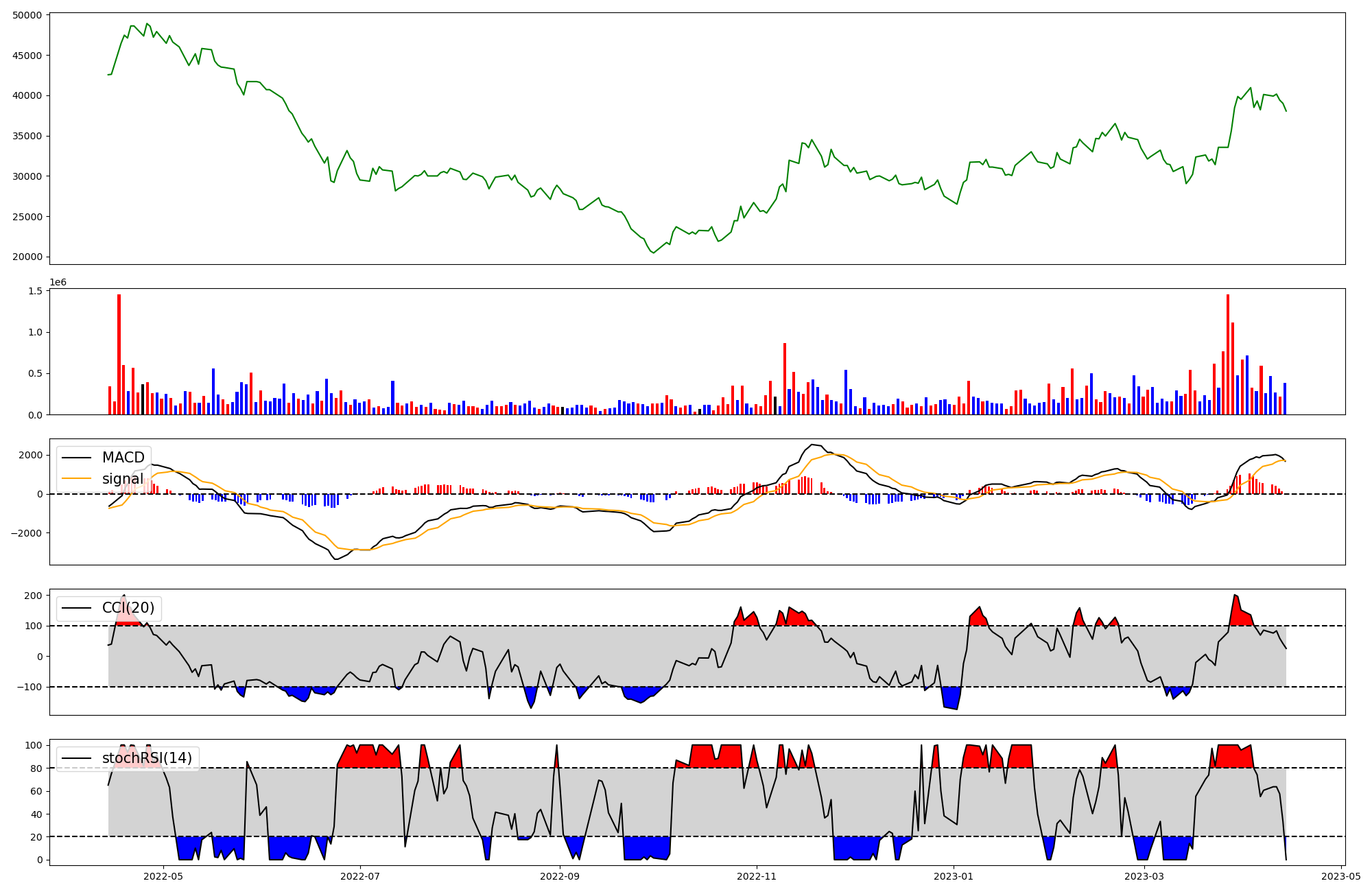Click the 80 stochRSI axis tick label
This screenshot has height=892, width=1372.
[37, 768]
